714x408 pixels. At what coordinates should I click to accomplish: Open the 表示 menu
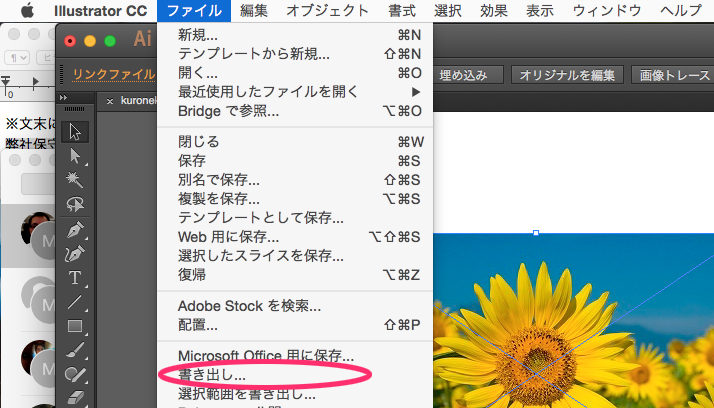click(540, 10)
